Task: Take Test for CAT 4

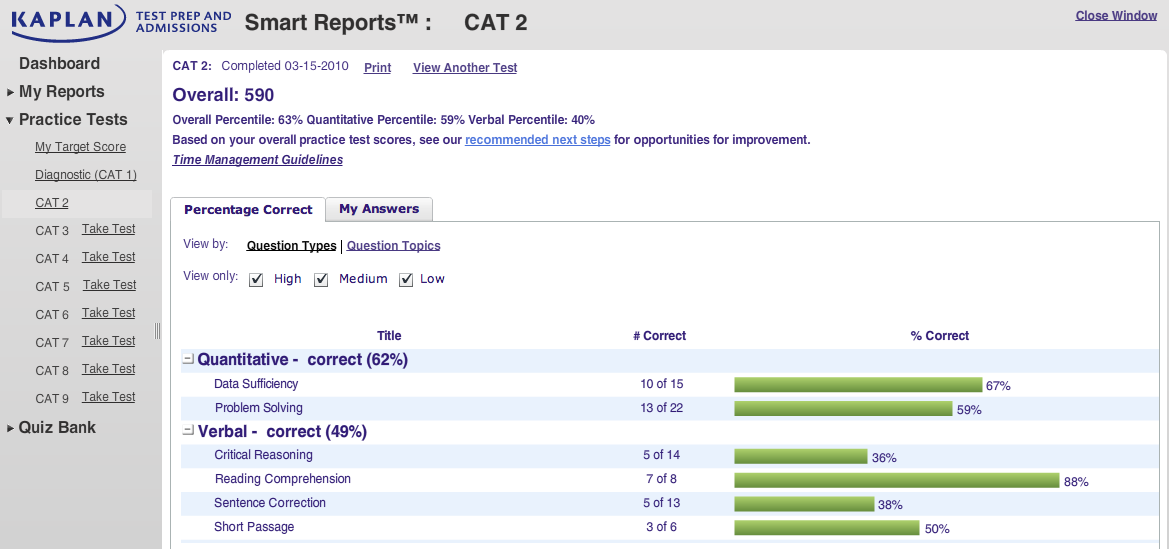Action: [109, 257]
